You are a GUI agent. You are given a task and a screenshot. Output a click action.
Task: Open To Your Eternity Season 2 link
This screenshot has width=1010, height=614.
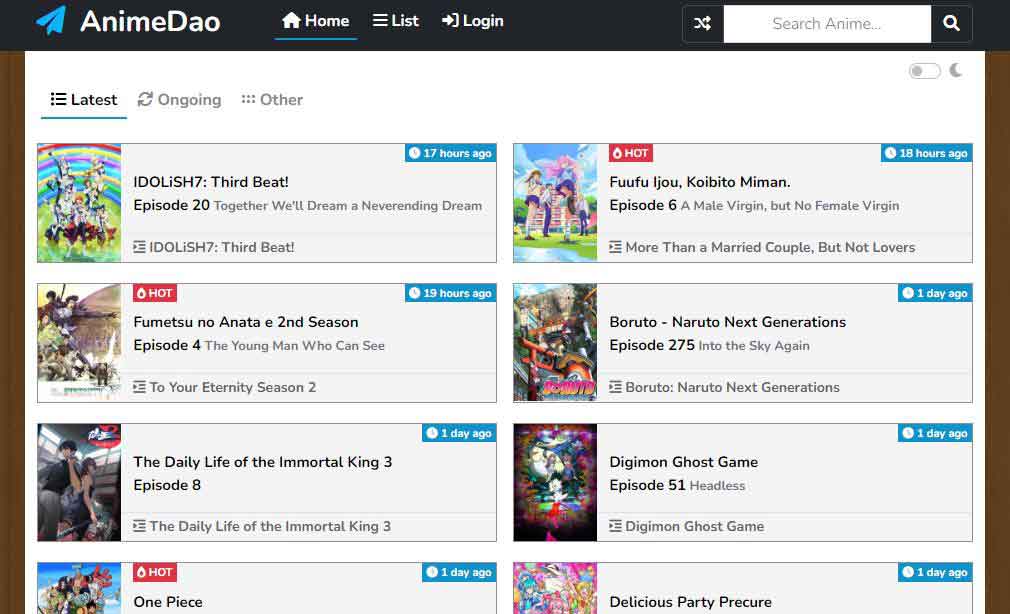click(233, 387)
